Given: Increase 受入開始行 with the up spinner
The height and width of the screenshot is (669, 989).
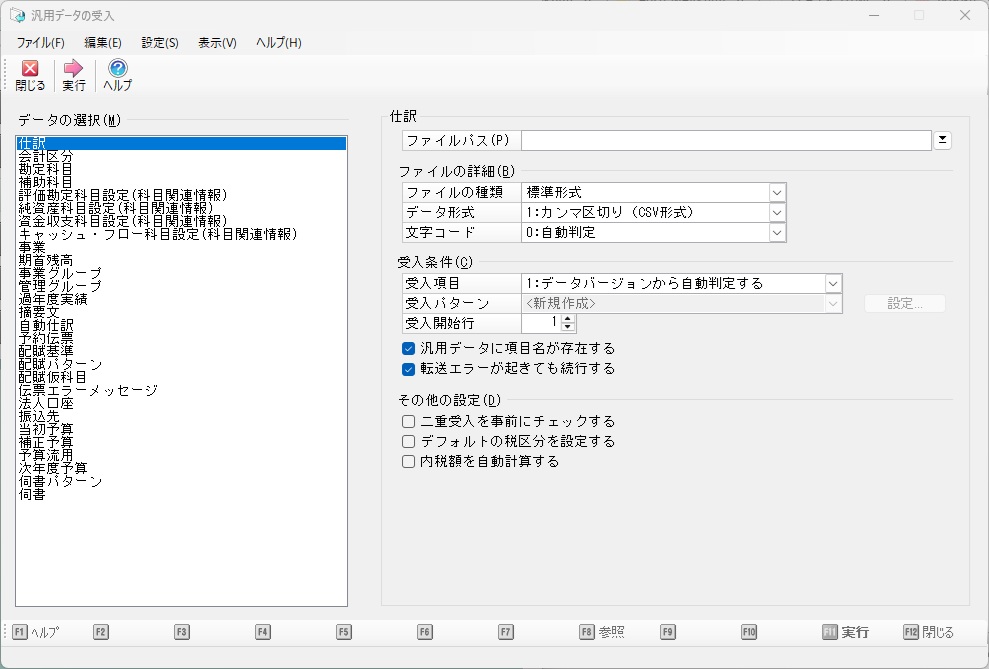Looking at the screenshot, I should (569, 319).
